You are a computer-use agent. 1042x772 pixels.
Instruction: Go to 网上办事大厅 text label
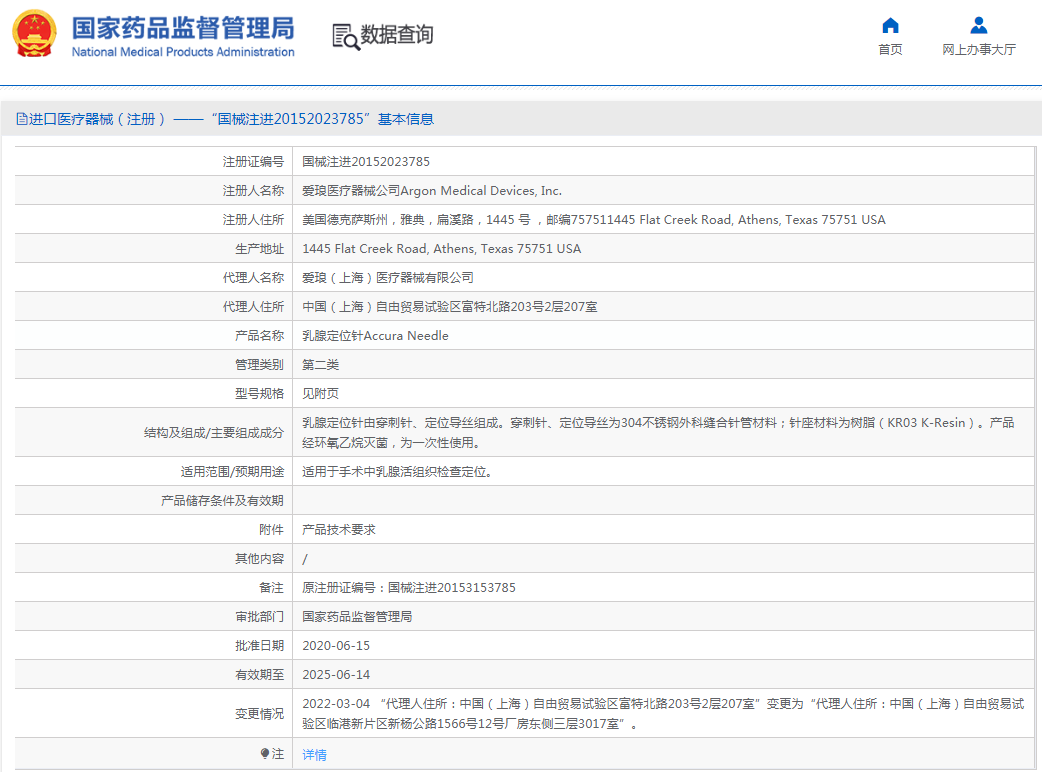(x=978, y=50)
